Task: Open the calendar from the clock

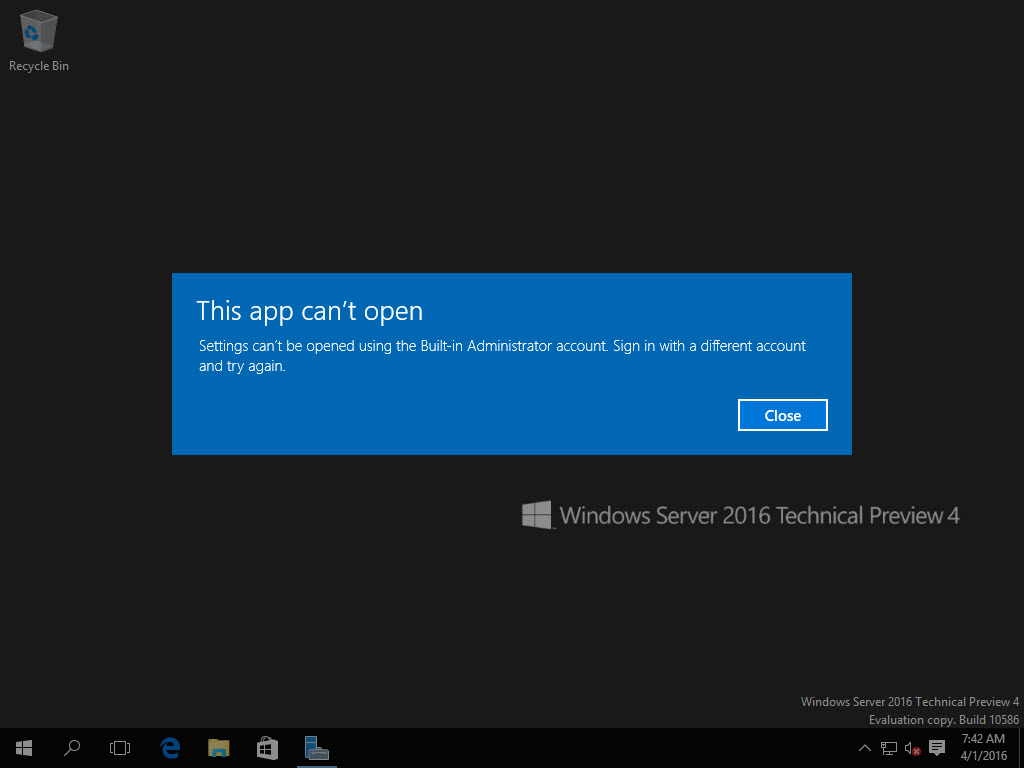Action: point(981,747)
